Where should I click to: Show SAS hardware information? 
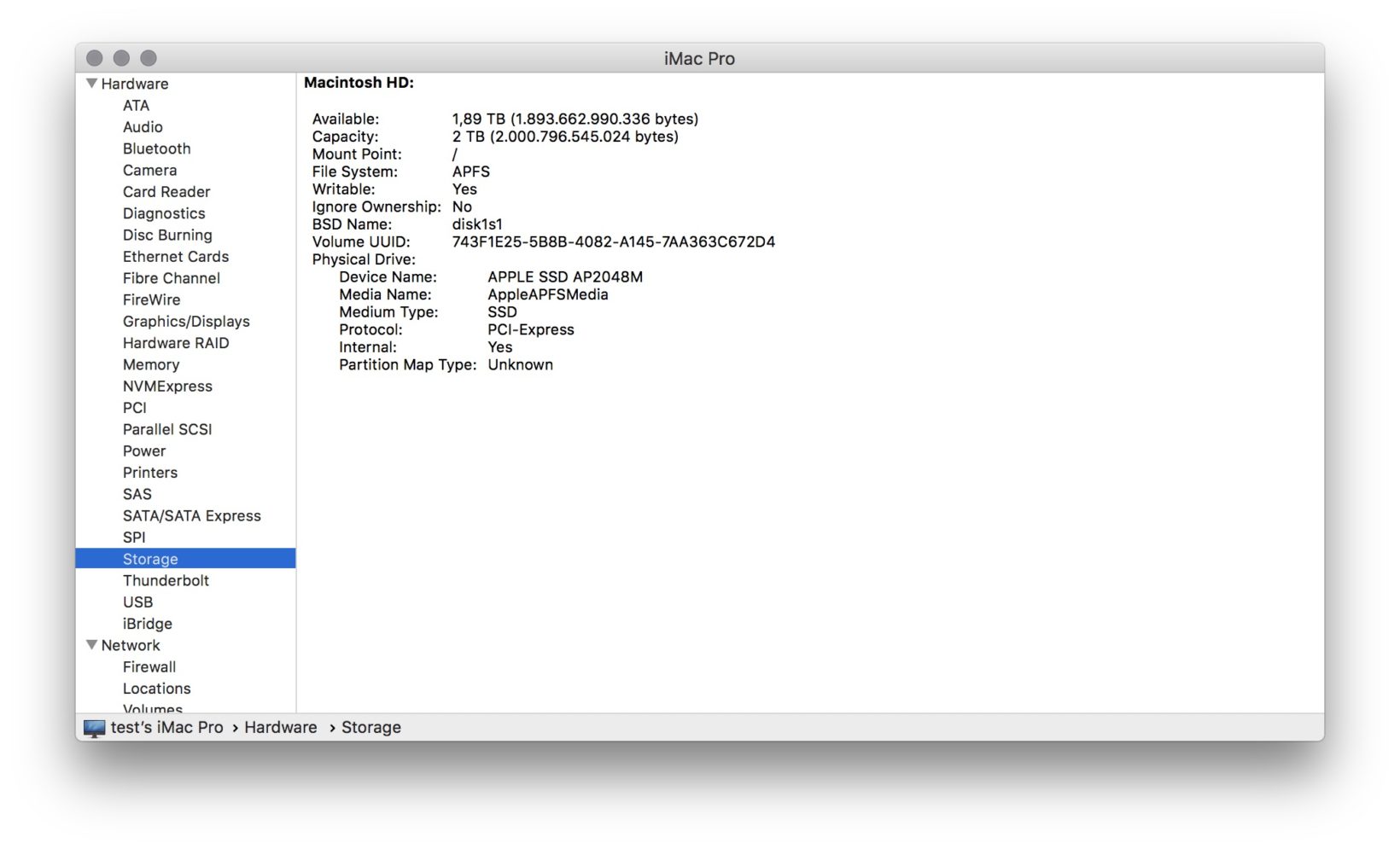tap(137, 494)
